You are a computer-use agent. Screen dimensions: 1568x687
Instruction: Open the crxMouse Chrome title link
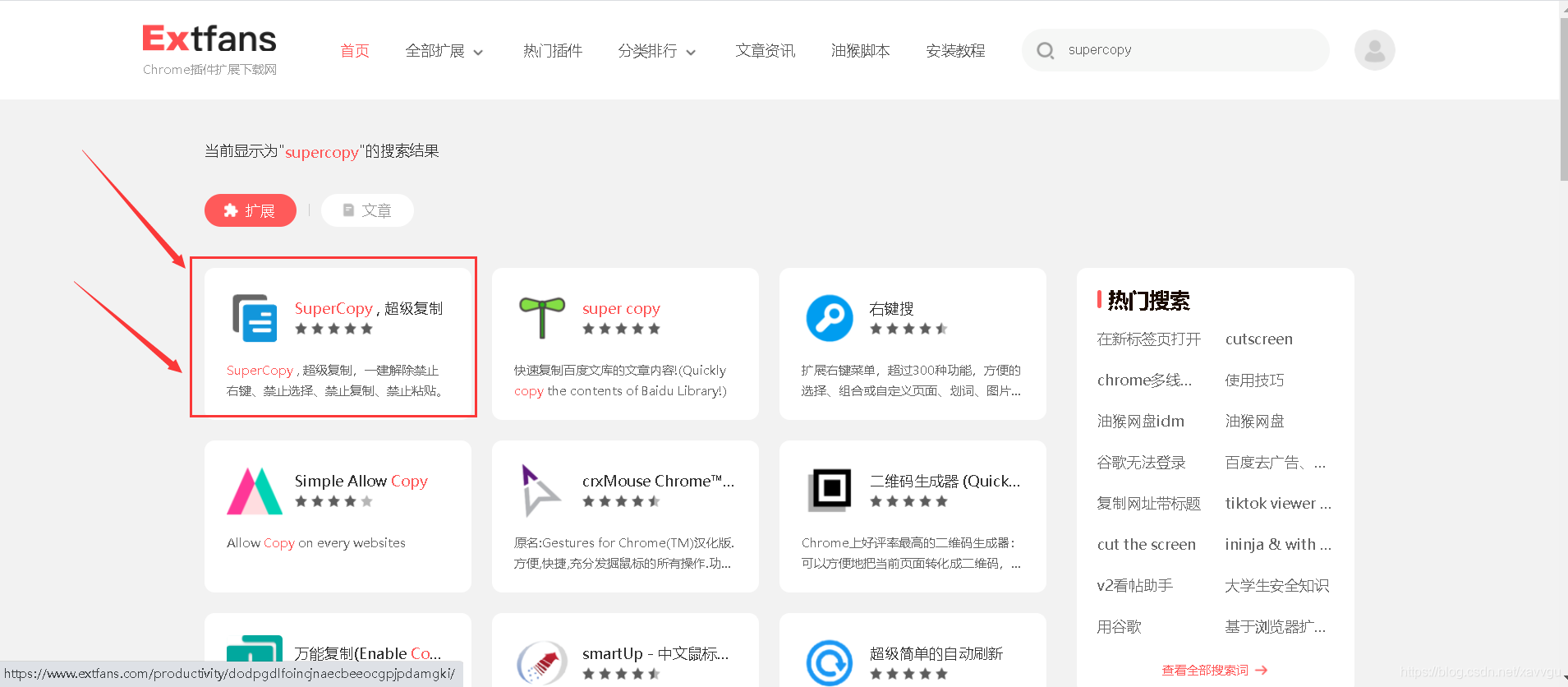(x=659, y=482)
